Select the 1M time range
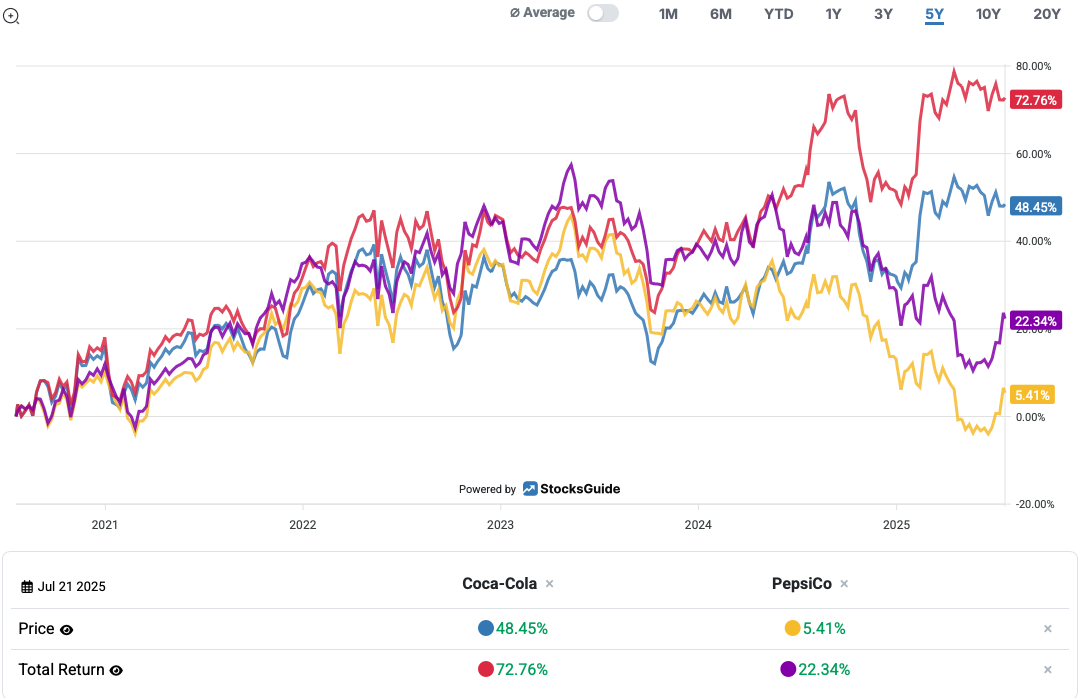The image size is (1085, 698). tap(668, 14)
